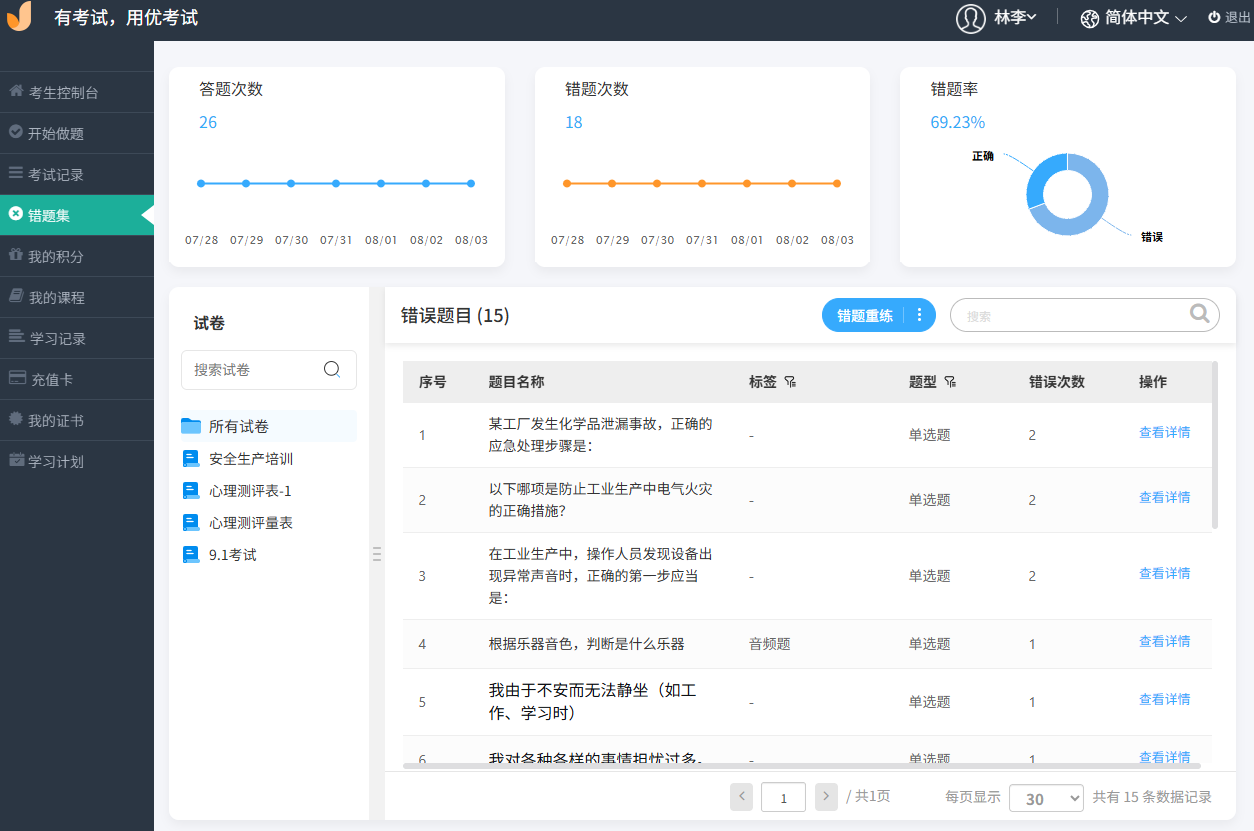This screenshot has width=1254, height=831.
Task: Select 9.1考试 exam
Action: pos(233,555)
